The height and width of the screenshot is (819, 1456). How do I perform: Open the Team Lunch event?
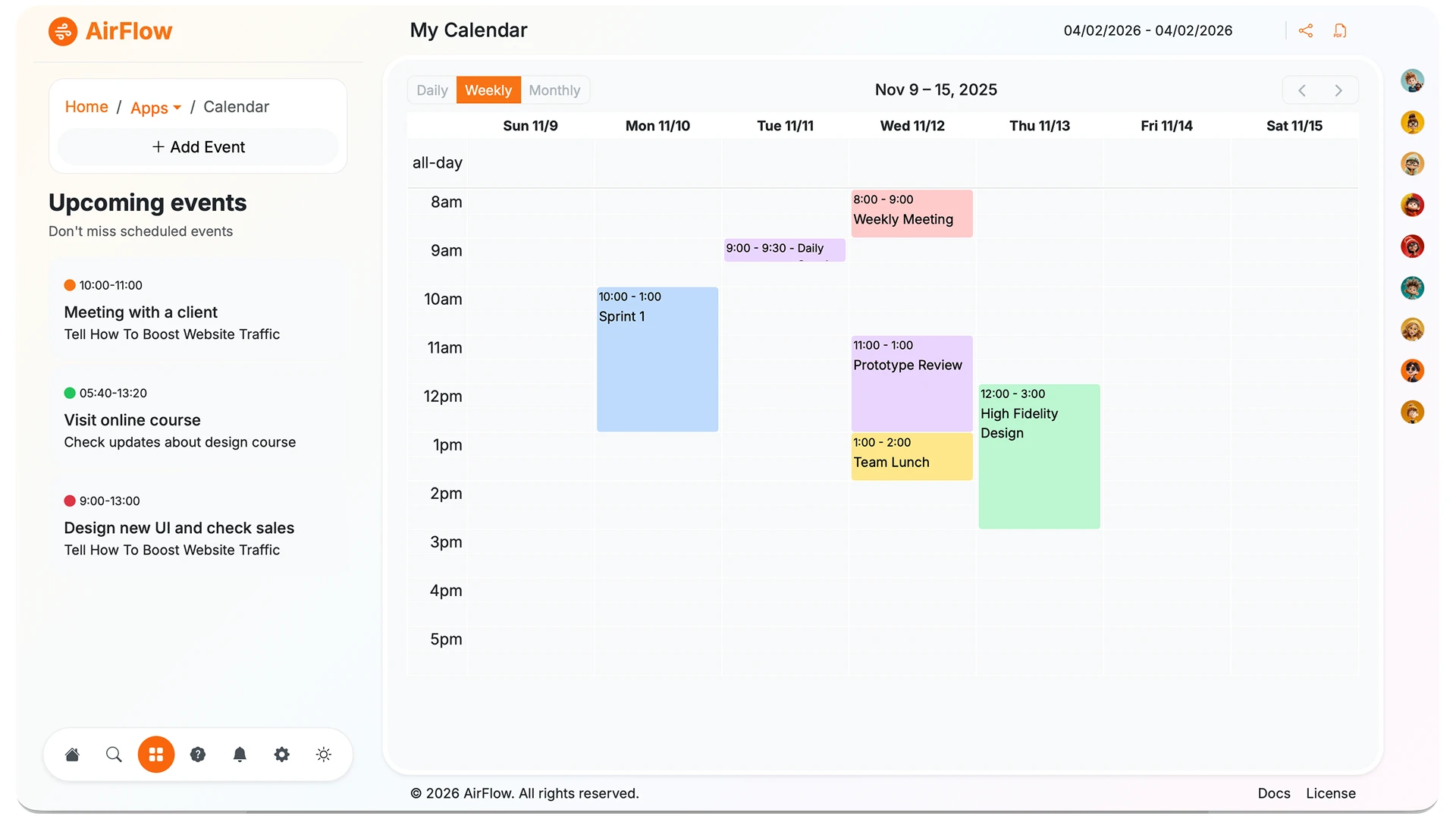(912, 457)
